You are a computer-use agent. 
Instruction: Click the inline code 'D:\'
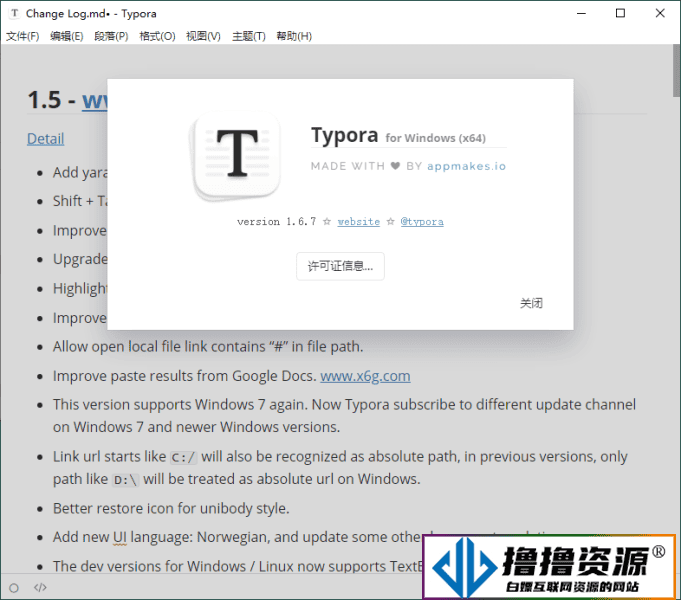pos(125,480)
